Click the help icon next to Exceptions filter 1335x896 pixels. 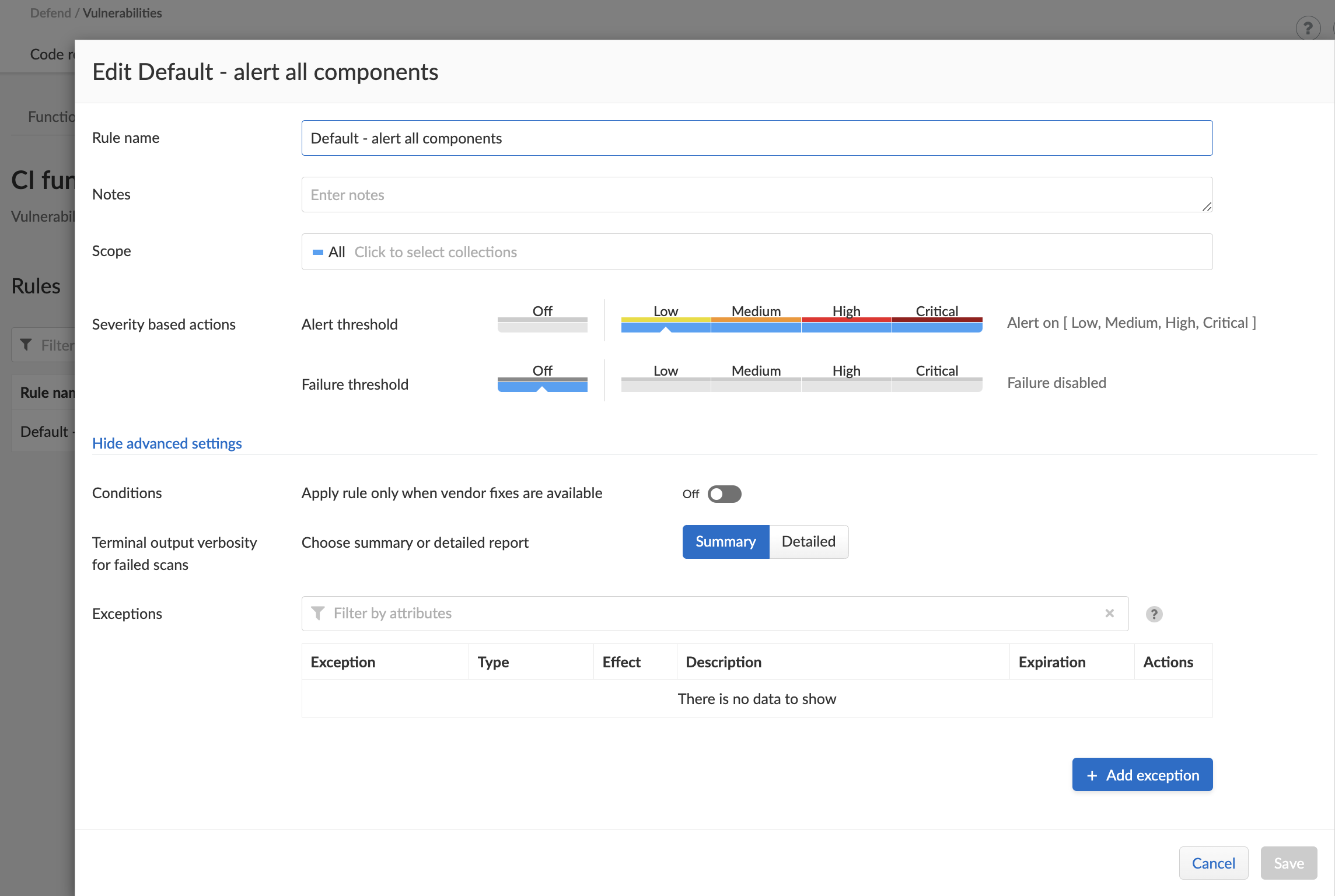click(1154, 614)
